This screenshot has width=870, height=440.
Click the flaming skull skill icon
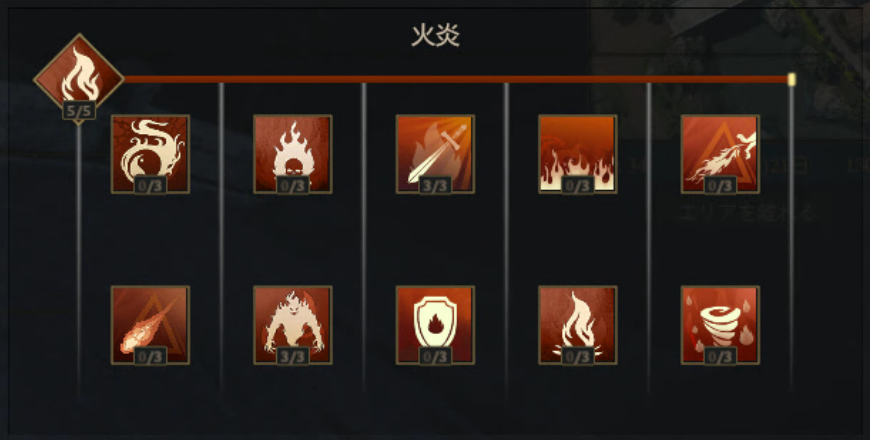(293, 154)
